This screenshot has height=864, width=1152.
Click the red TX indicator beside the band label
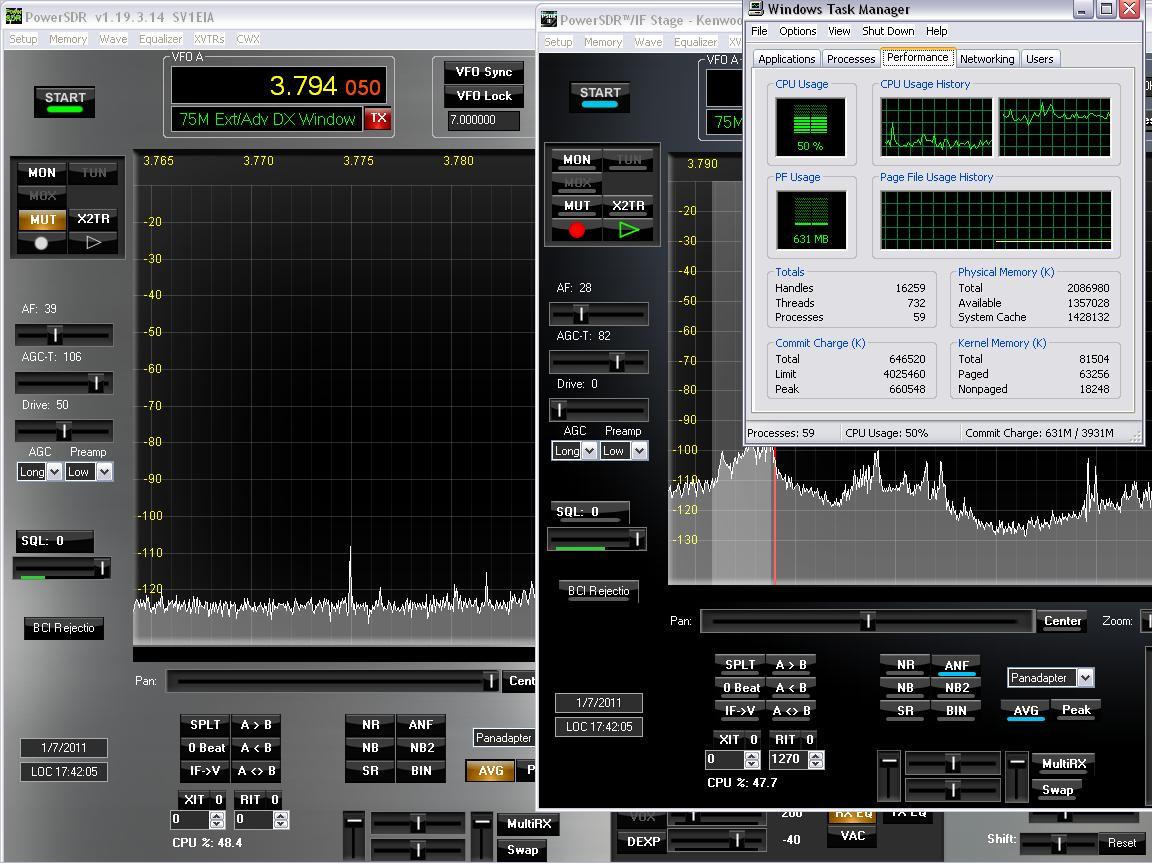pos(378,118)
